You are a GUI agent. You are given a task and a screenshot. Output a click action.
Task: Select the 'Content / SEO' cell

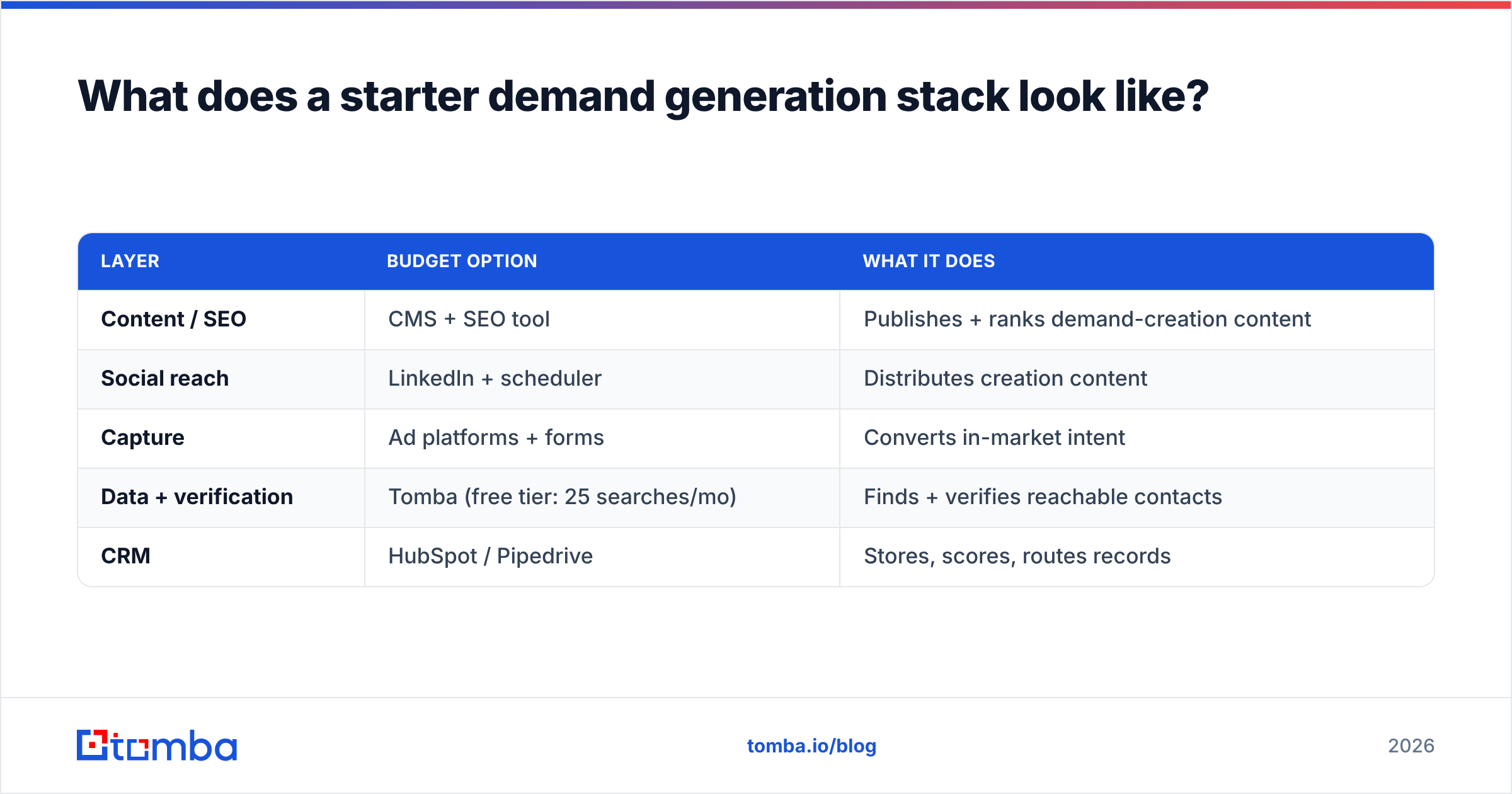[221, 319]
